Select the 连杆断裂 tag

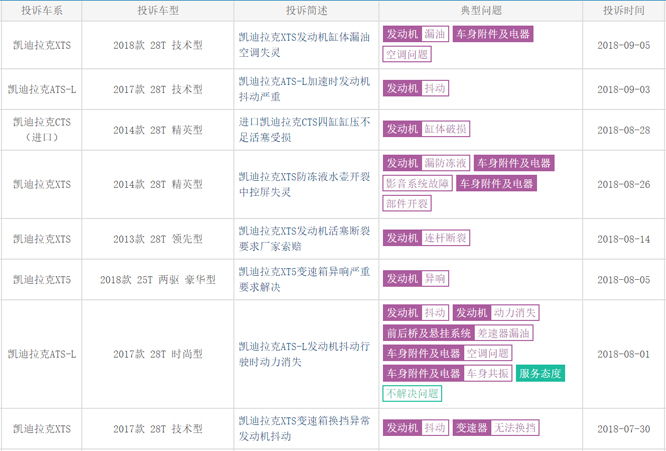pyautogui.click(x=445, y=238)
